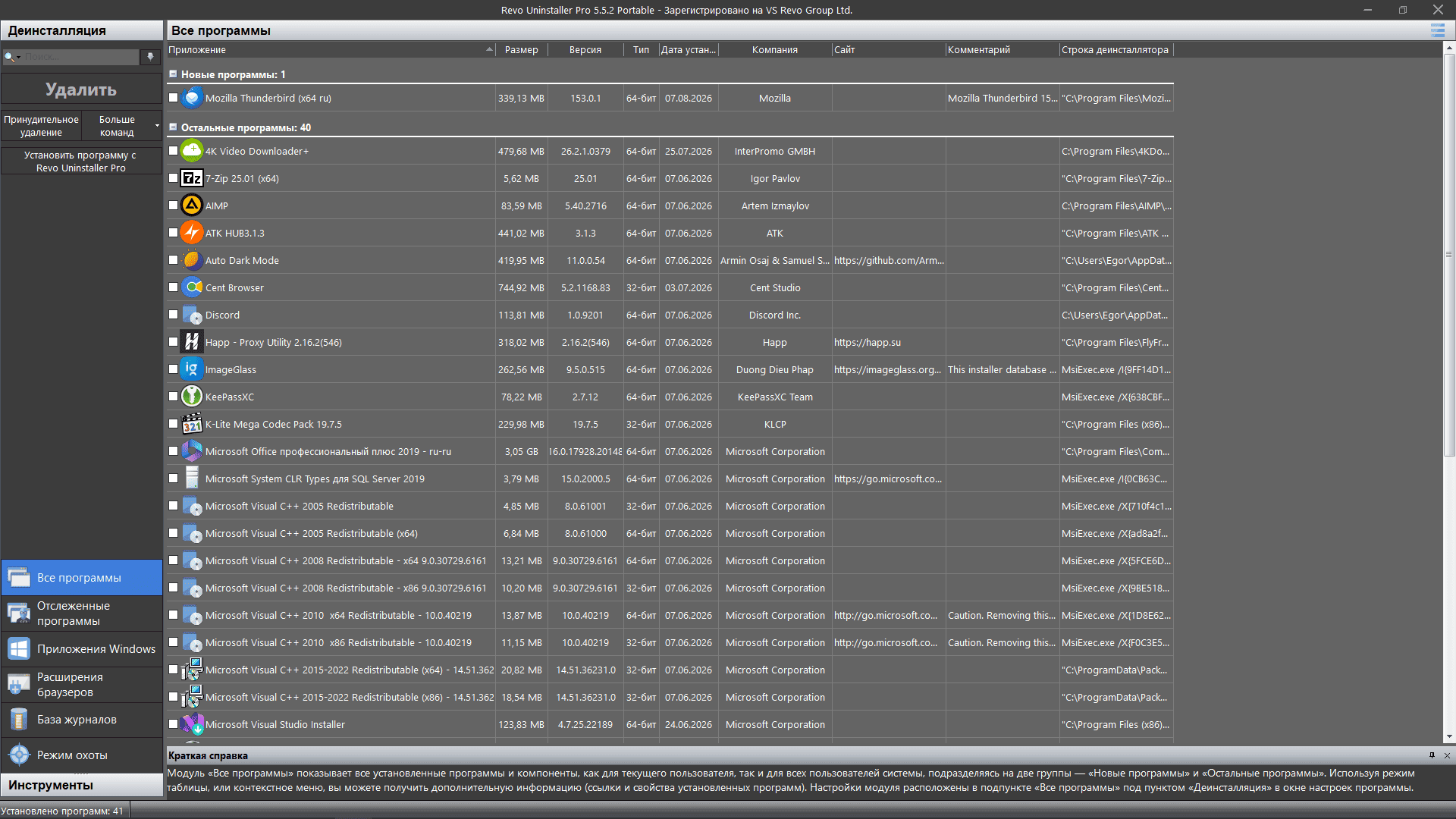Open the Расширения браузеров module
Screen dimensions: 1456x819
click(81, 685)
